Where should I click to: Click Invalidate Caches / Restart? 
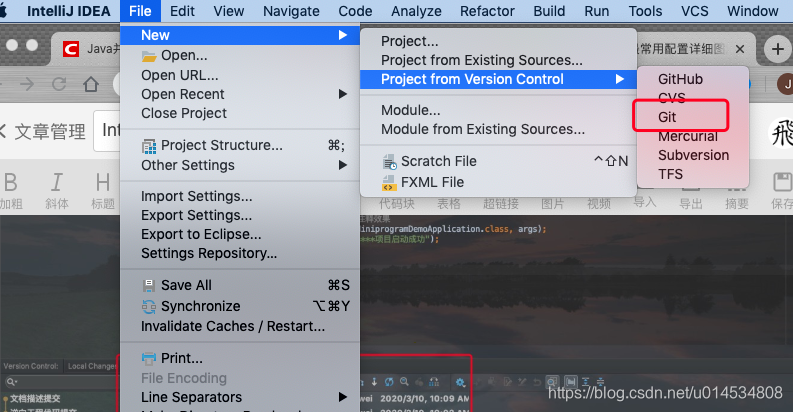pos(232,326)
